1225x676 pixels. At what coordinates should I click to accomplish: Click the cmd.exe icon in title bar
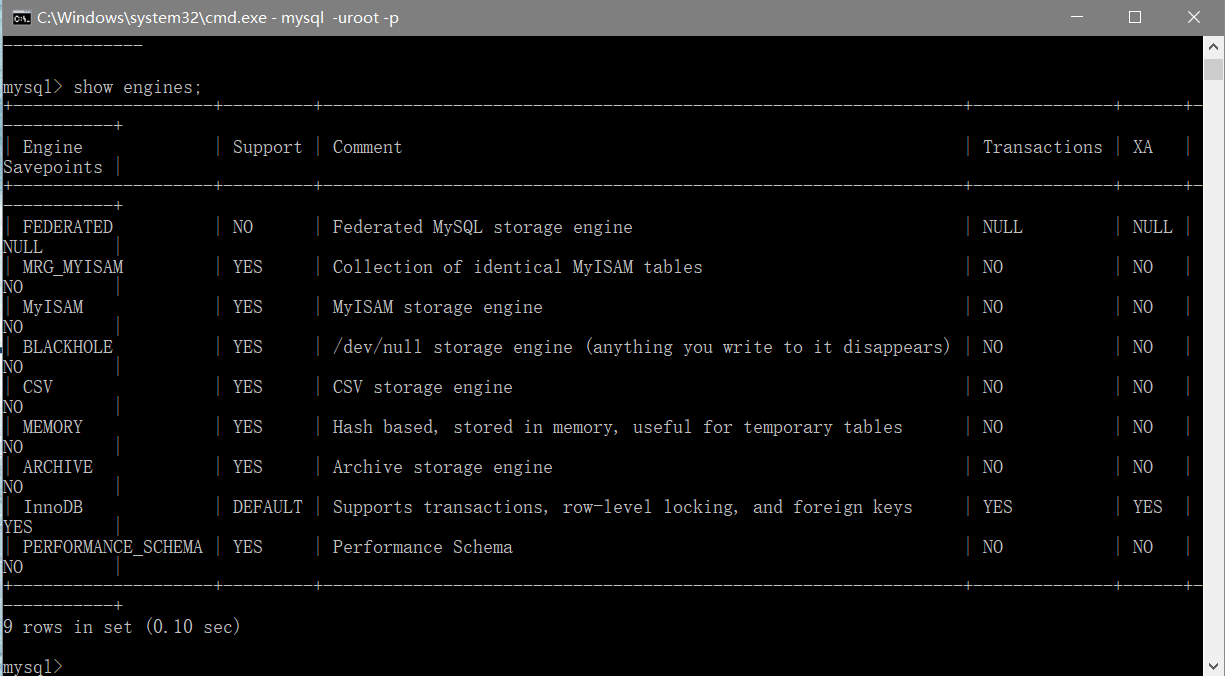(x=21, y=17)
